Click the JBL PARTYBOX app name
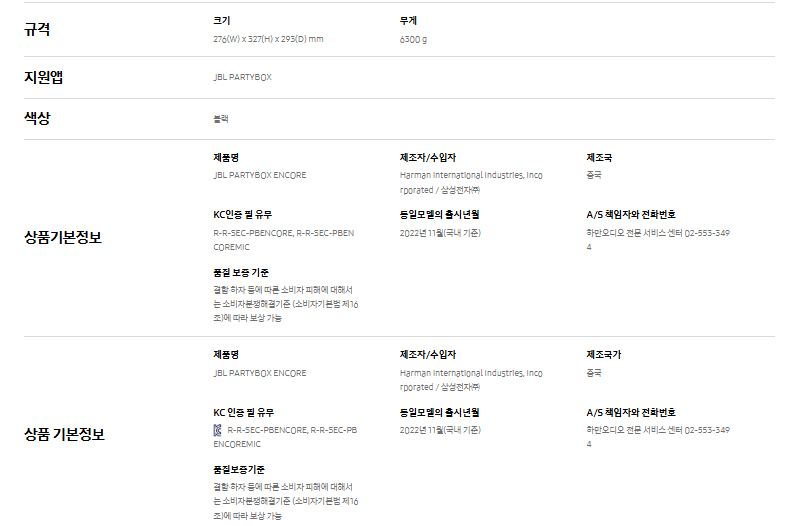The height and width of the screenshot is (526, 796). point(243,77)
